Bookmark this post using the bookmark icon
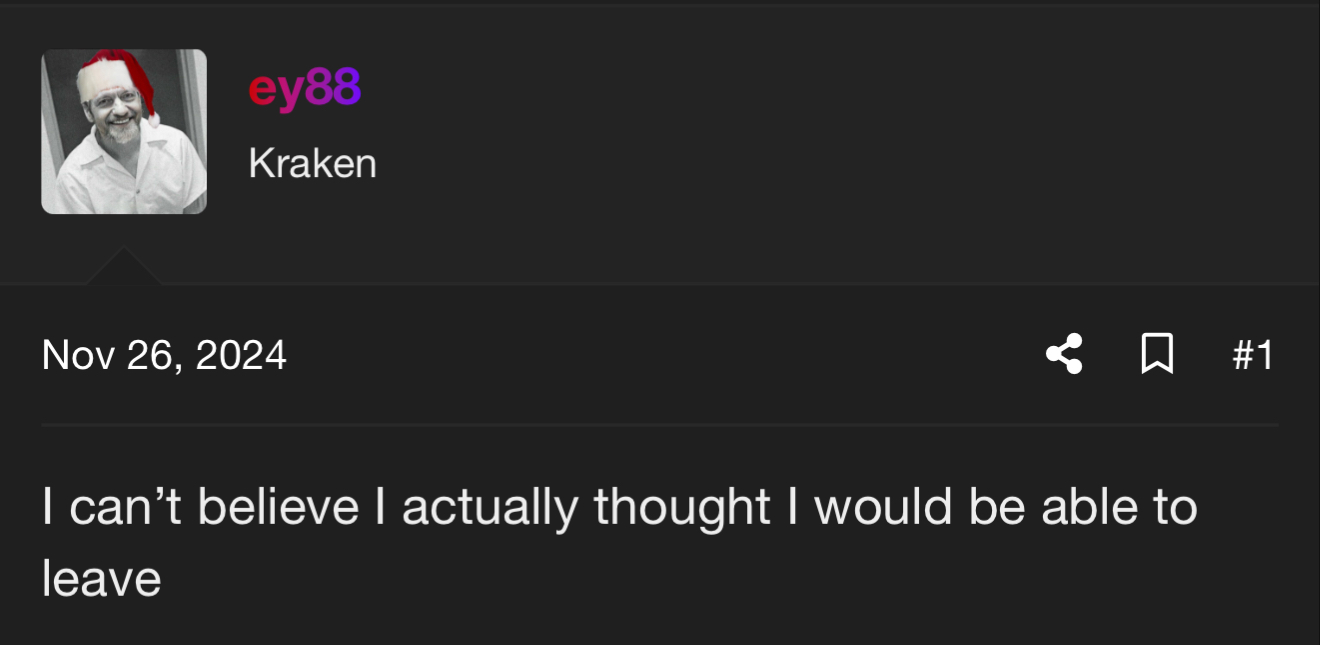This screenshot has width=1320, height=645. 1157,355
